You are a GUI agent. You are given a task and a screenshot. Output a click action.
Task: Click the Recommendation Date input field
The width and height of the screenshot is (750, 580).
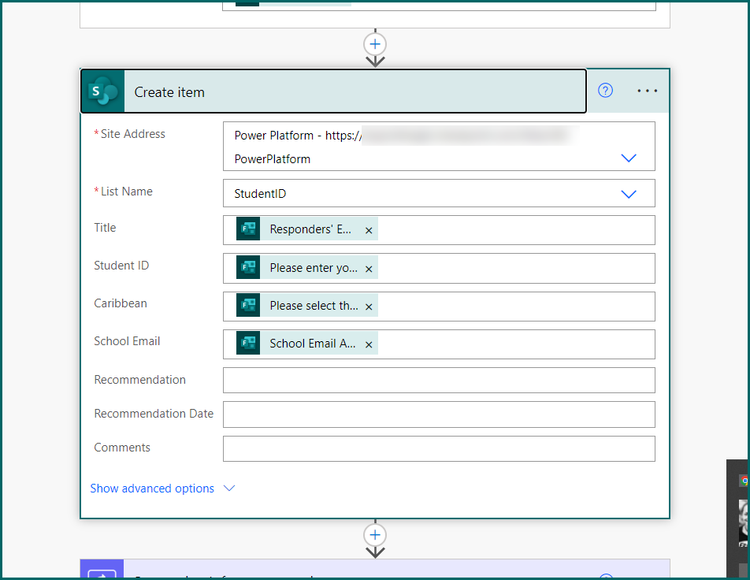coord(439,414)
